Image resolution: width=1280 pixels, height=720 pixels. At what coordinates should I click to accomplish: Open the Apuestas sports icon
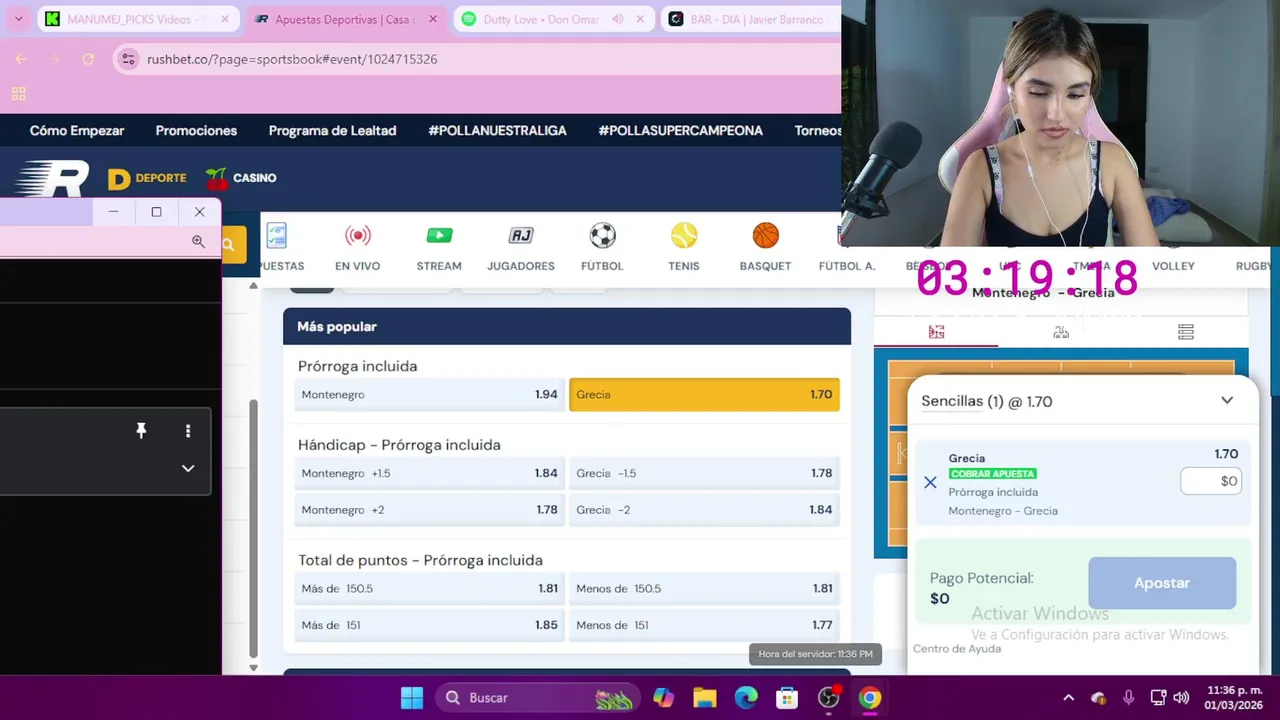277,236
